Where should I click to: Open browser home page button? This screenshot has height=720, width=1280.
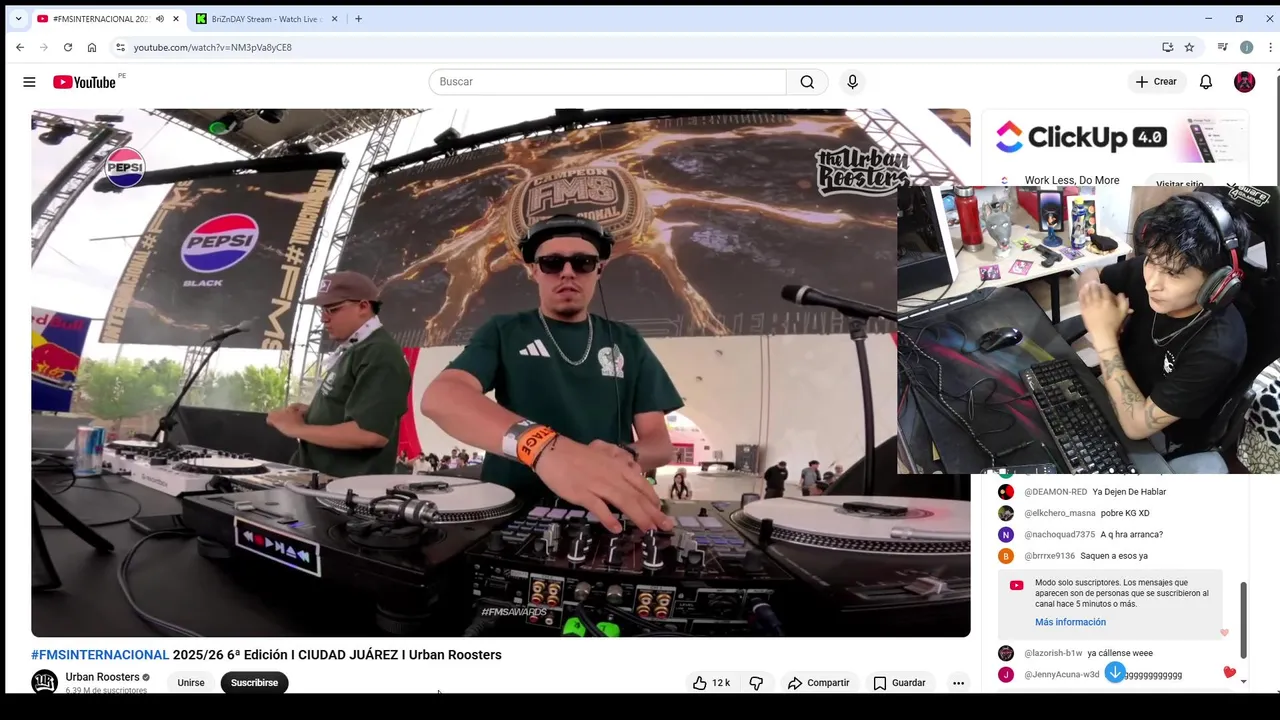[x=92, y=47]
